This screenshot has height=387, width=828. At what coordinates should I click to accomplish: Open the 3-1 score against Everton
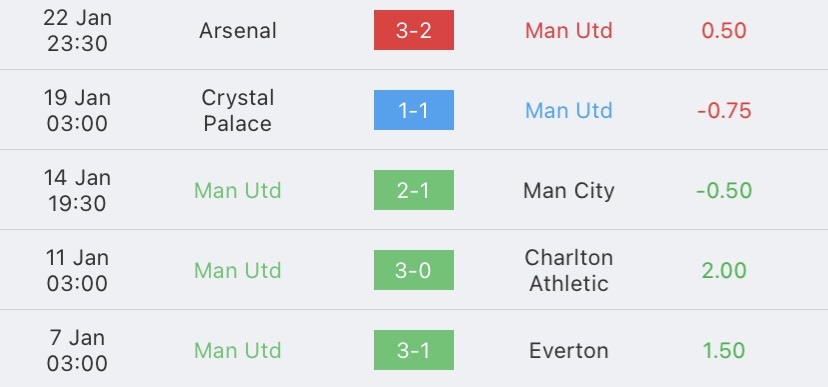413,350
